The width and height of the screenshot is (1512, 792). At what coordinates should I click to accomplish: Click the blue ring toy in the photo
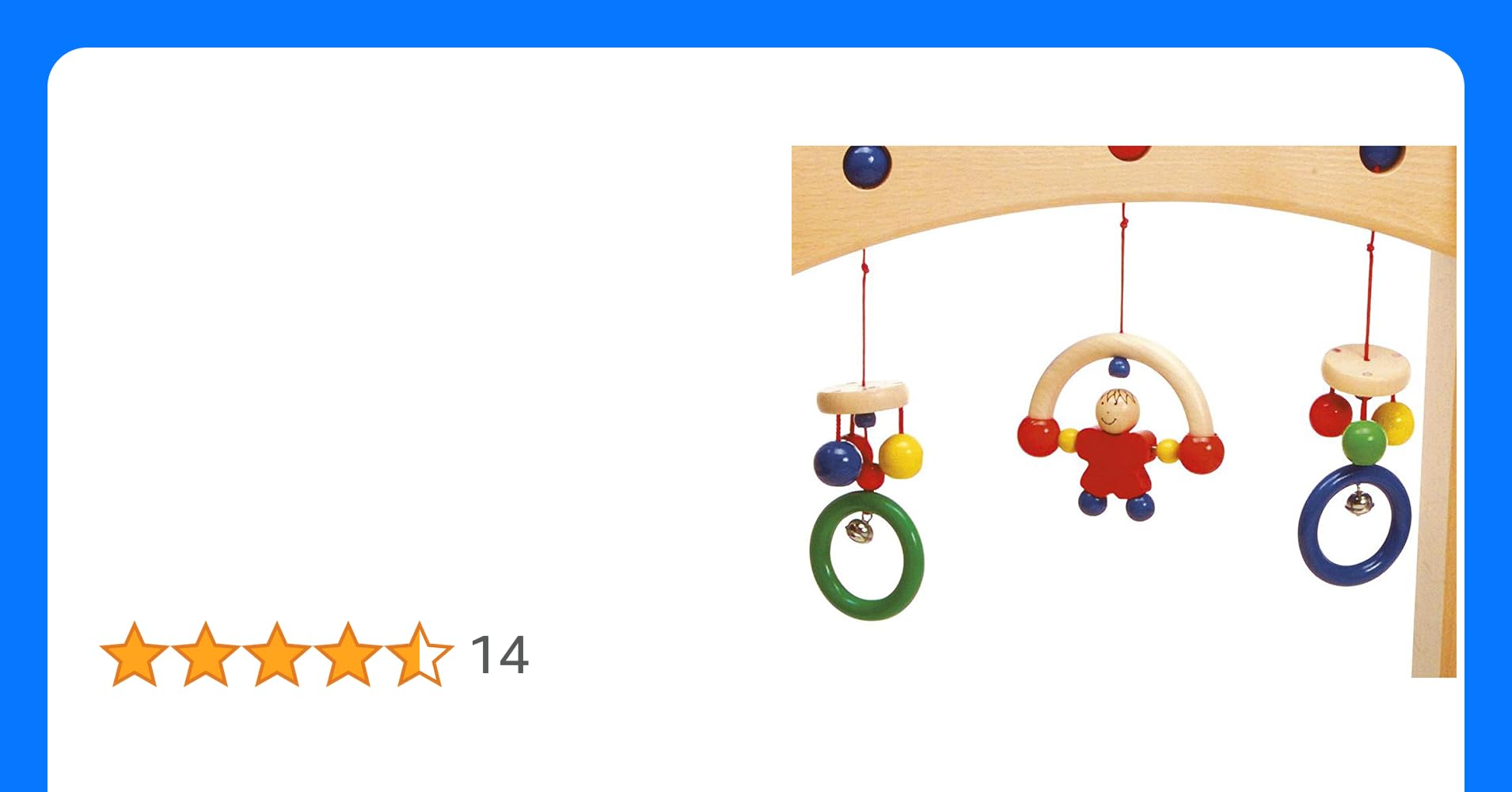(x=1354, y=525)
